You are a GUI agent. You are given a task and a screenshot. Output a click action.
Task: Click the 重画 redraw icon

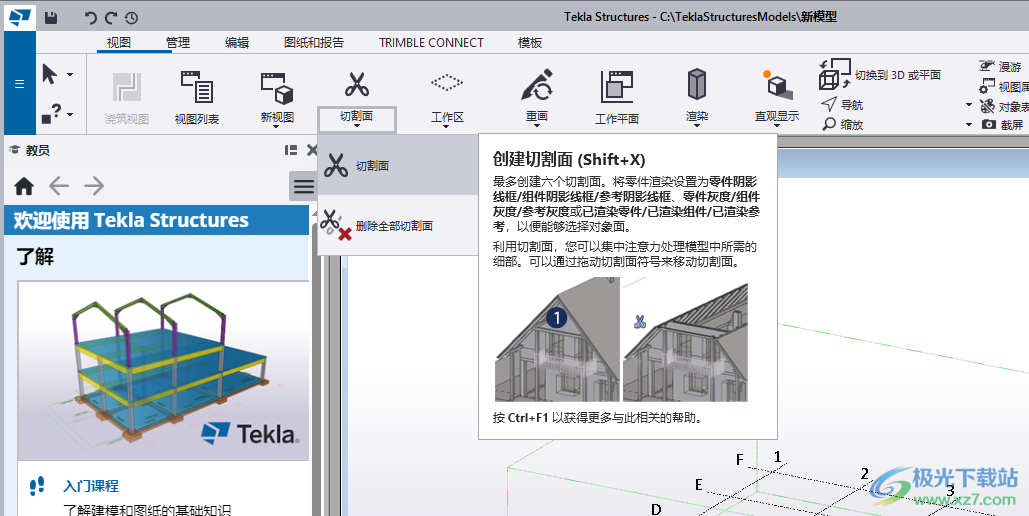[537, 85]
